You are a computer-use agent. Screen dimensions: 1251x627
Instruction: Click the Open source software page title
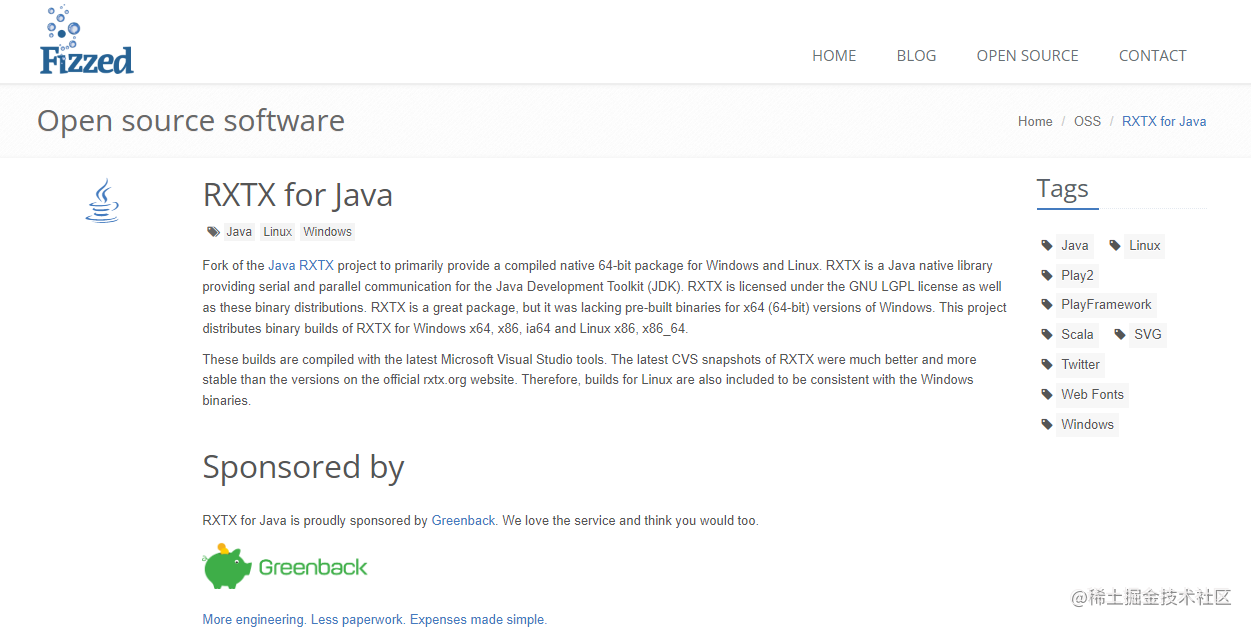[191, 121]
